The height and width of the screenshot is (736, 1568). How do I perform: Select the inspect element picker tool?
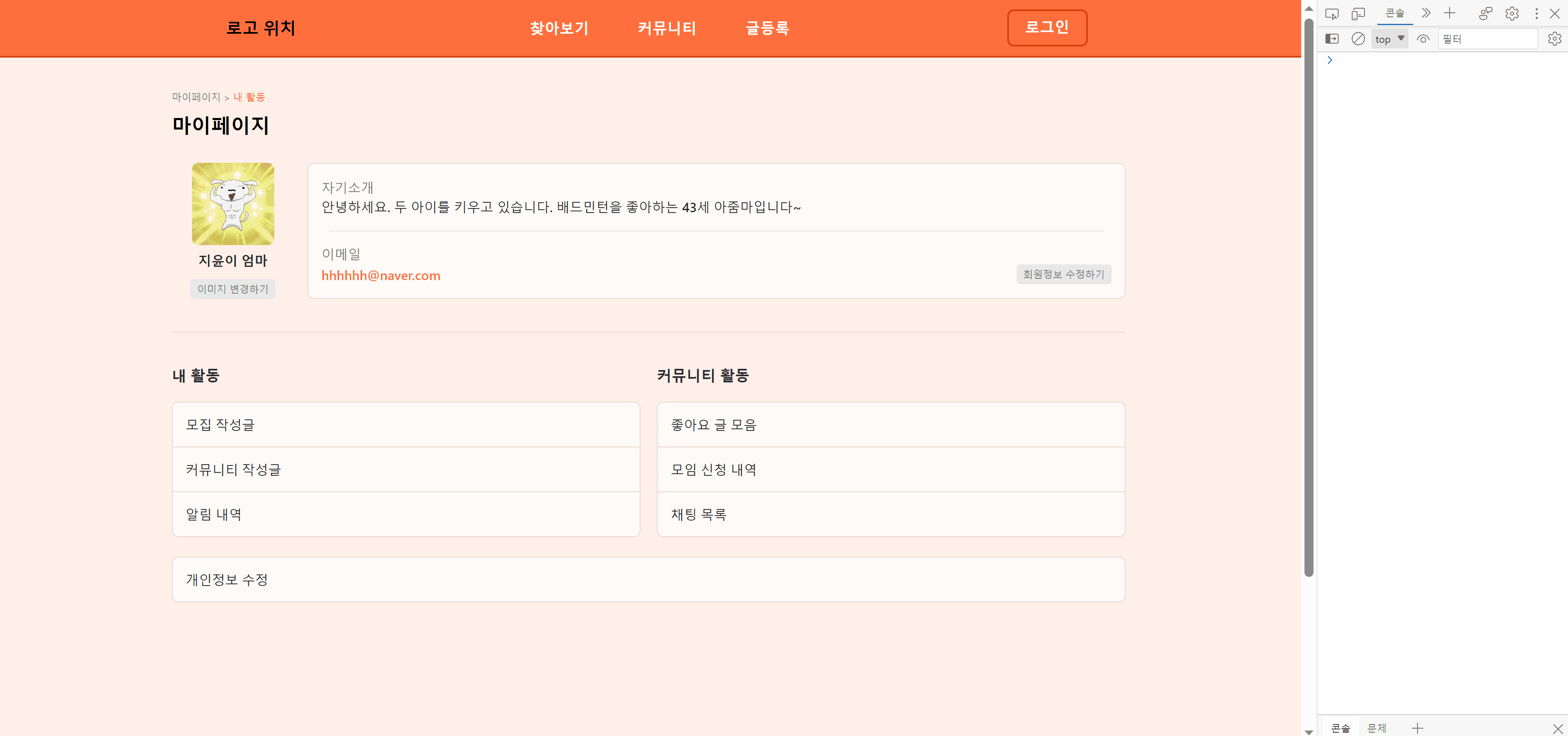pos(1333,13)
